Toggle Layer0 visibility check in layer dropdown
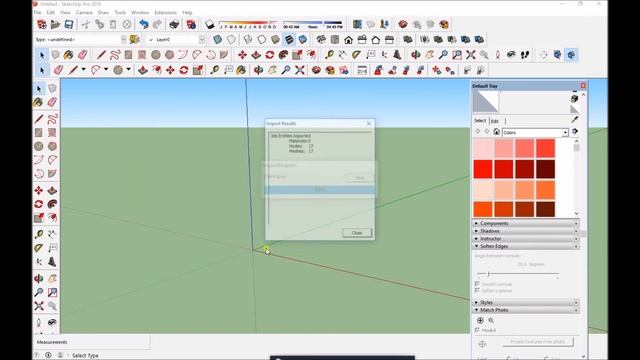The height and width of the screenshot is (360, 640). coord(151,40)
